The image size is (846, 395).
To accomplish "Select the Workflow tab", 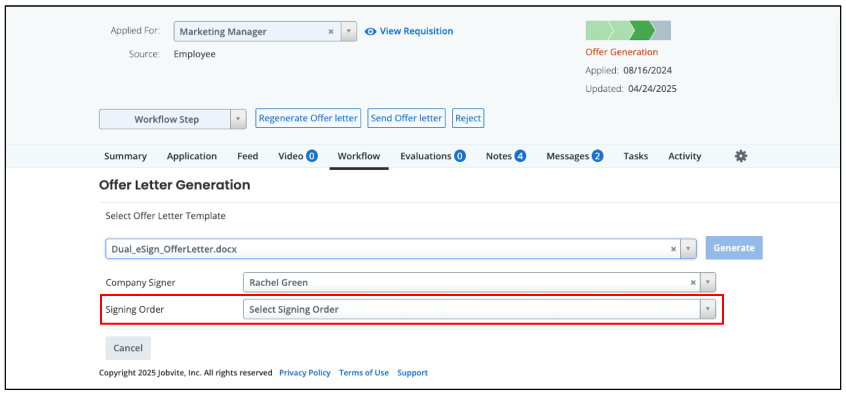I will [359, 156].
